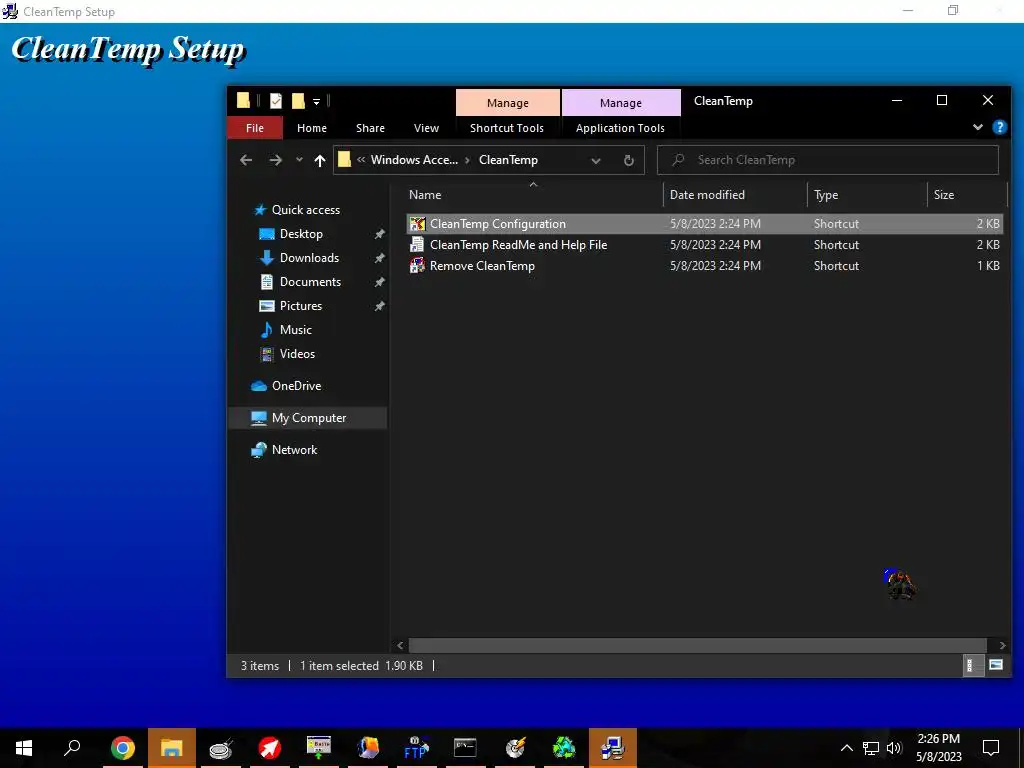Image resolution: width=1024 pixels, height=768 pixels.
Task: Click the volume speaker tray icon
Action: (x=894, y=748)
